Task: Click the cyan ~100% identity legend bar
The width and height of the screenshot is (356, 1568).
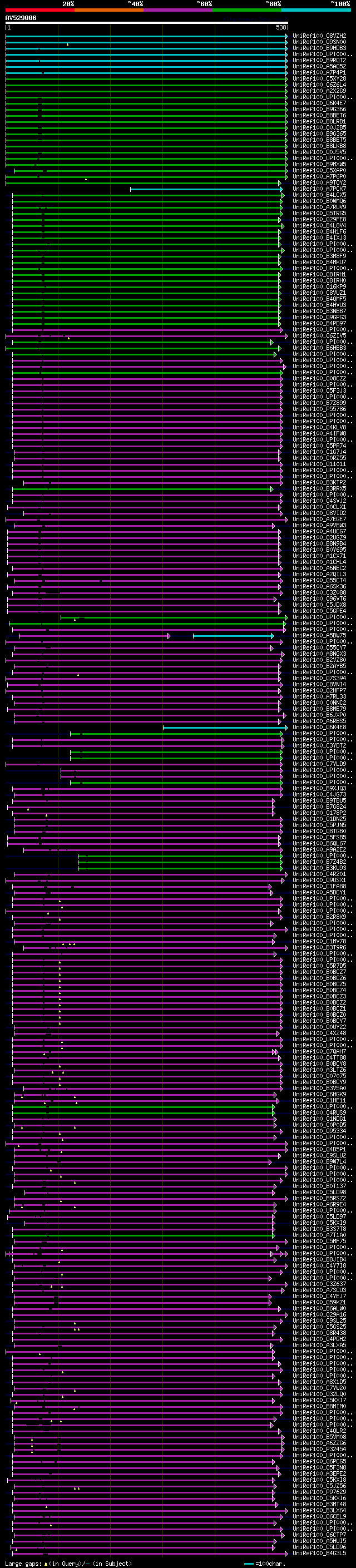Action: pyautogui.click(x=317, y=10)
